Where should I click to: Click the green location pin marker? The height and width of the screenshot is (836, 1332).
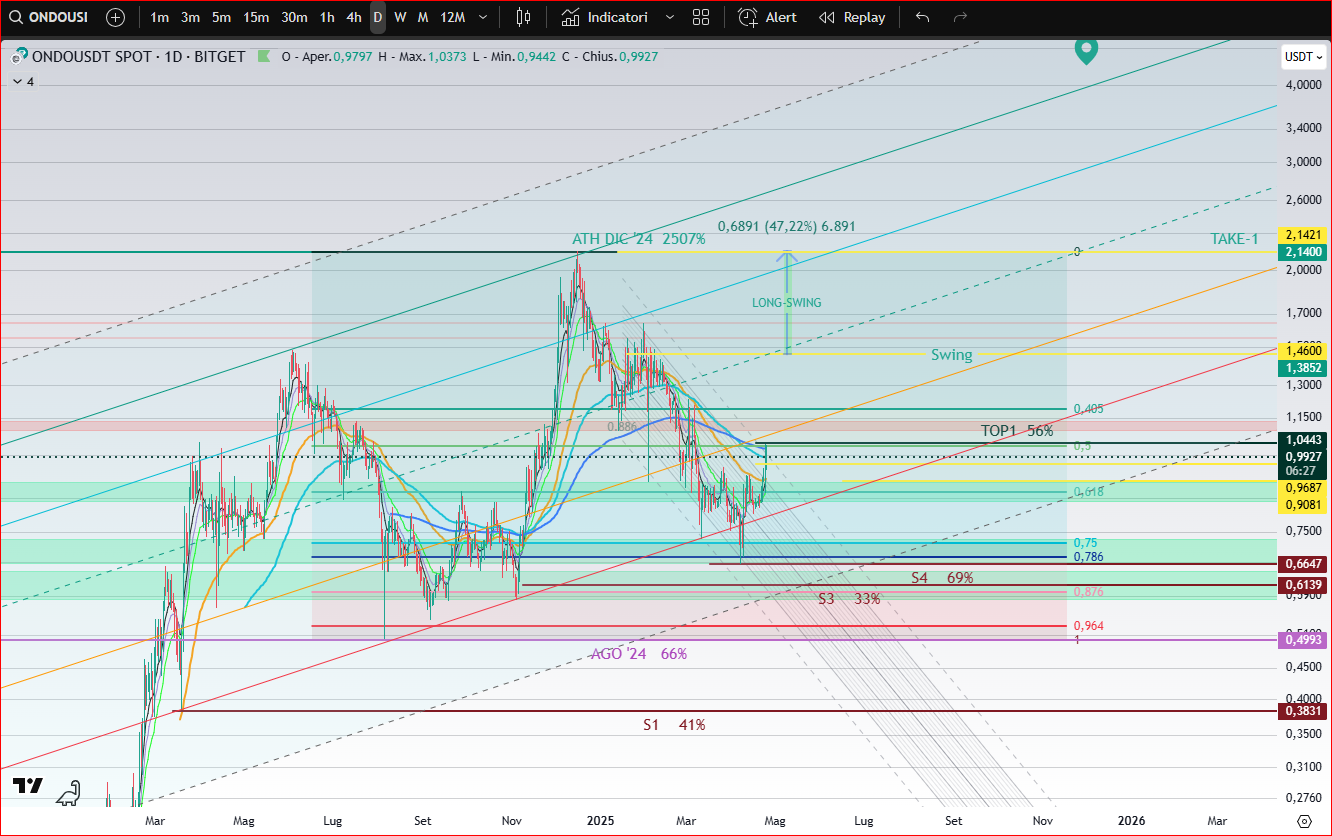[x=1086, y=50]
